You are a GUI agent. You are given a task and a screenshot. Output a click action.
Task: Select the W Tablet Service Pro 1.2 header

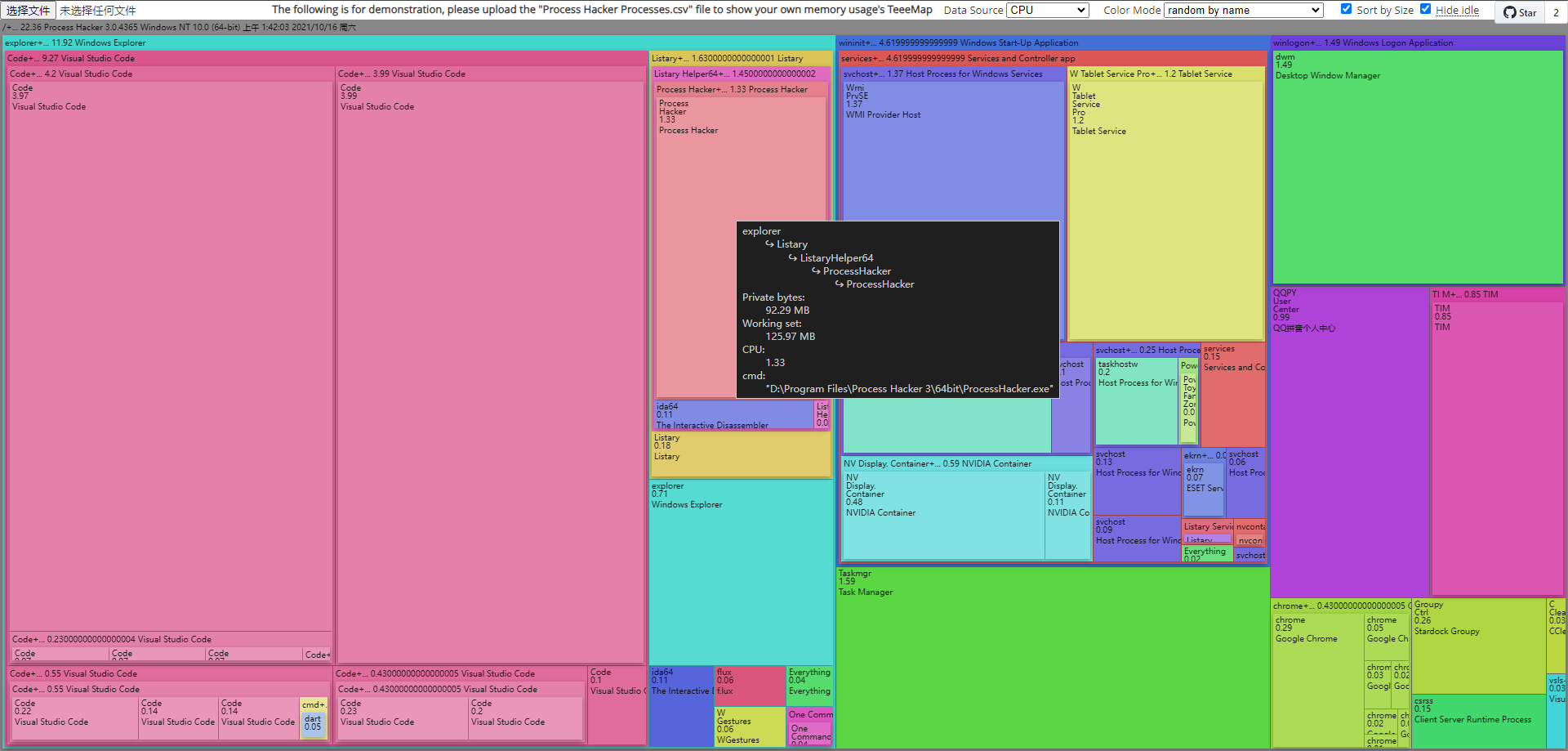tap(1166, 74)
